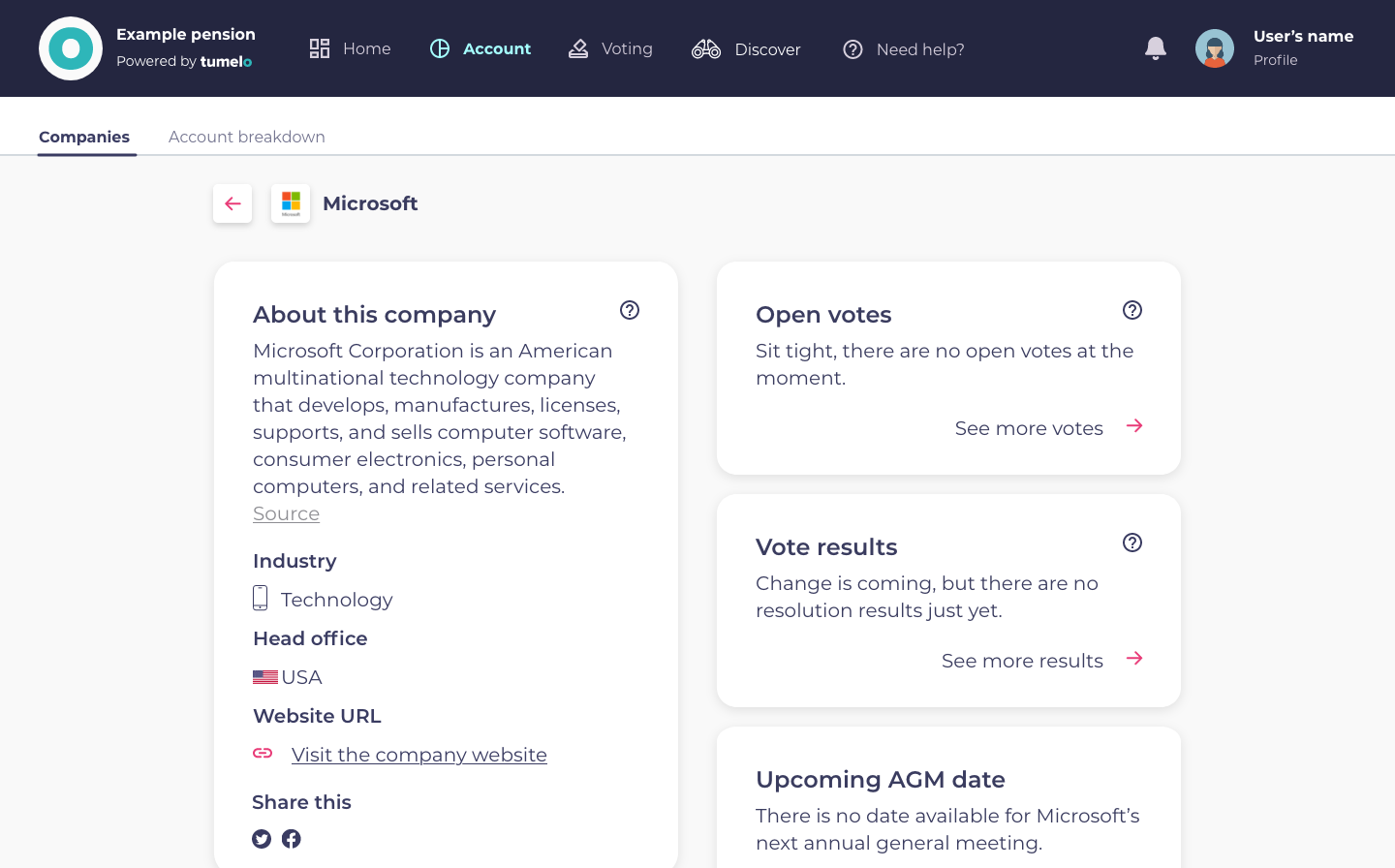Switch to Account breakdown tab
This screenshot has height=868, width=1395.
247,137
